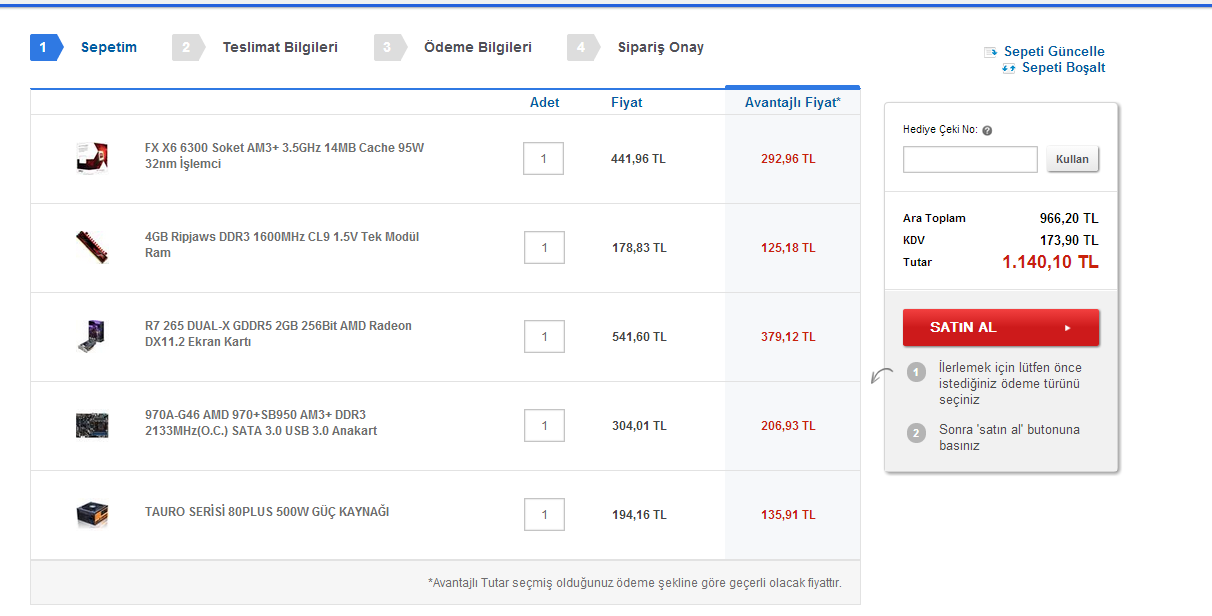Focus the Hediye Çeki No input field
1212x616 pixels.
(970, 160)
